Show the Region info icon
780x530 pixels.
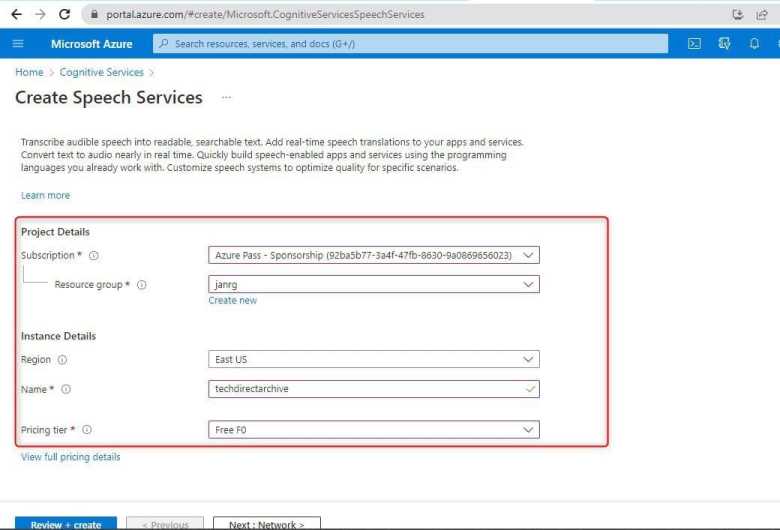click(62, 359)
